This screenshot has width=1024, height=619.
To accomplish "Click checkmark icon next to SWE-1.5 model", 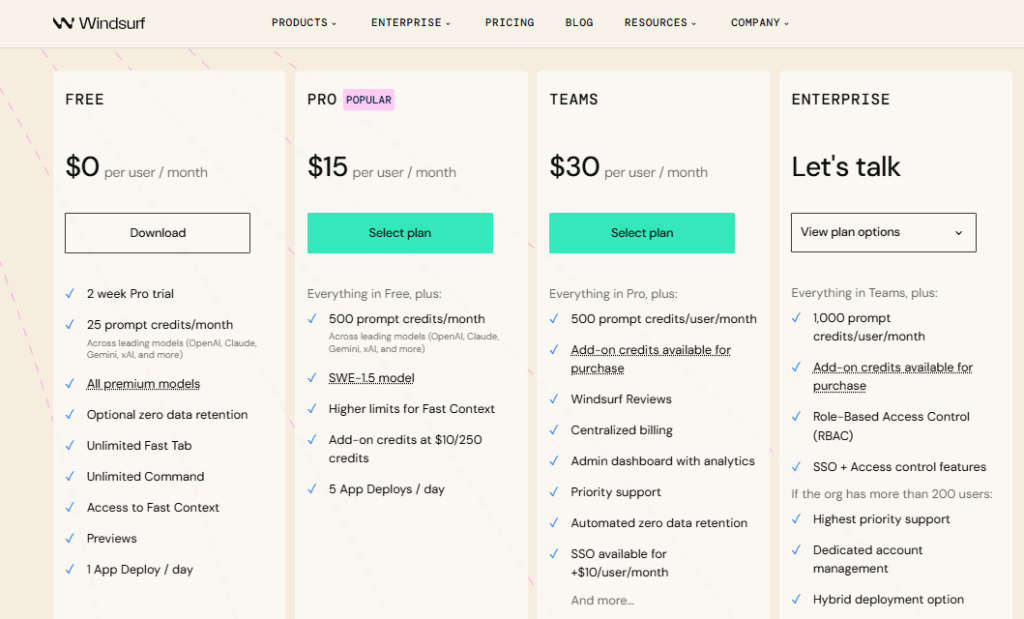I will pos(312,378).
